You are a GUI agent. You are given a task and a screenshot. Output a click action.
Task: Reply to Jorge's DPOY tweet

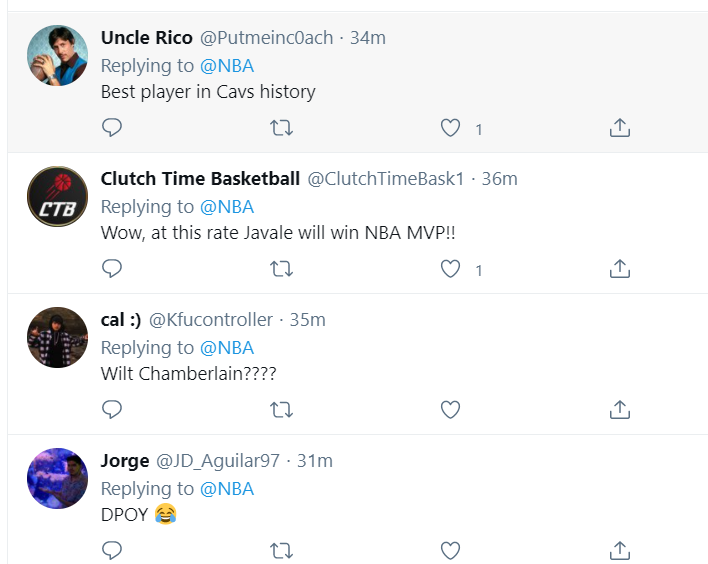[x=112, y=550]
